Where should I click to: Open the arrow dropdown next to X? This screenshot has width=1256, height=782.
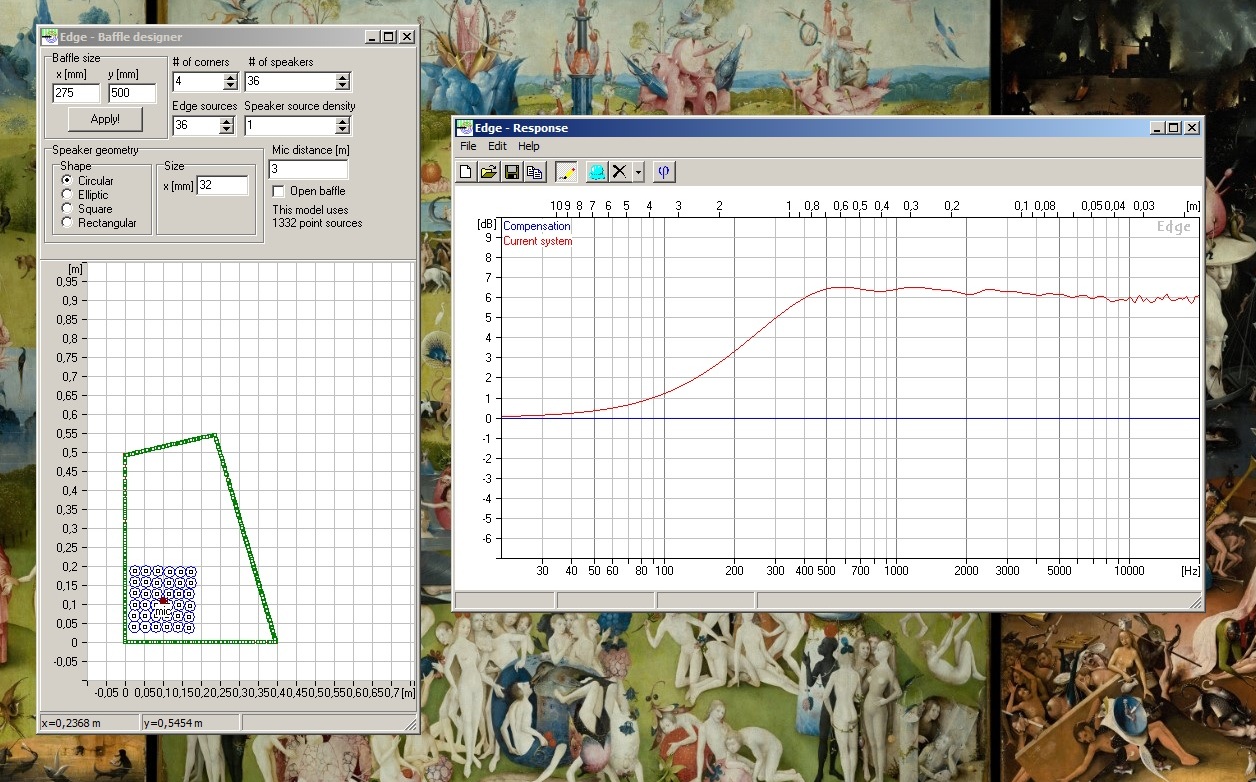tap(638, 172)
